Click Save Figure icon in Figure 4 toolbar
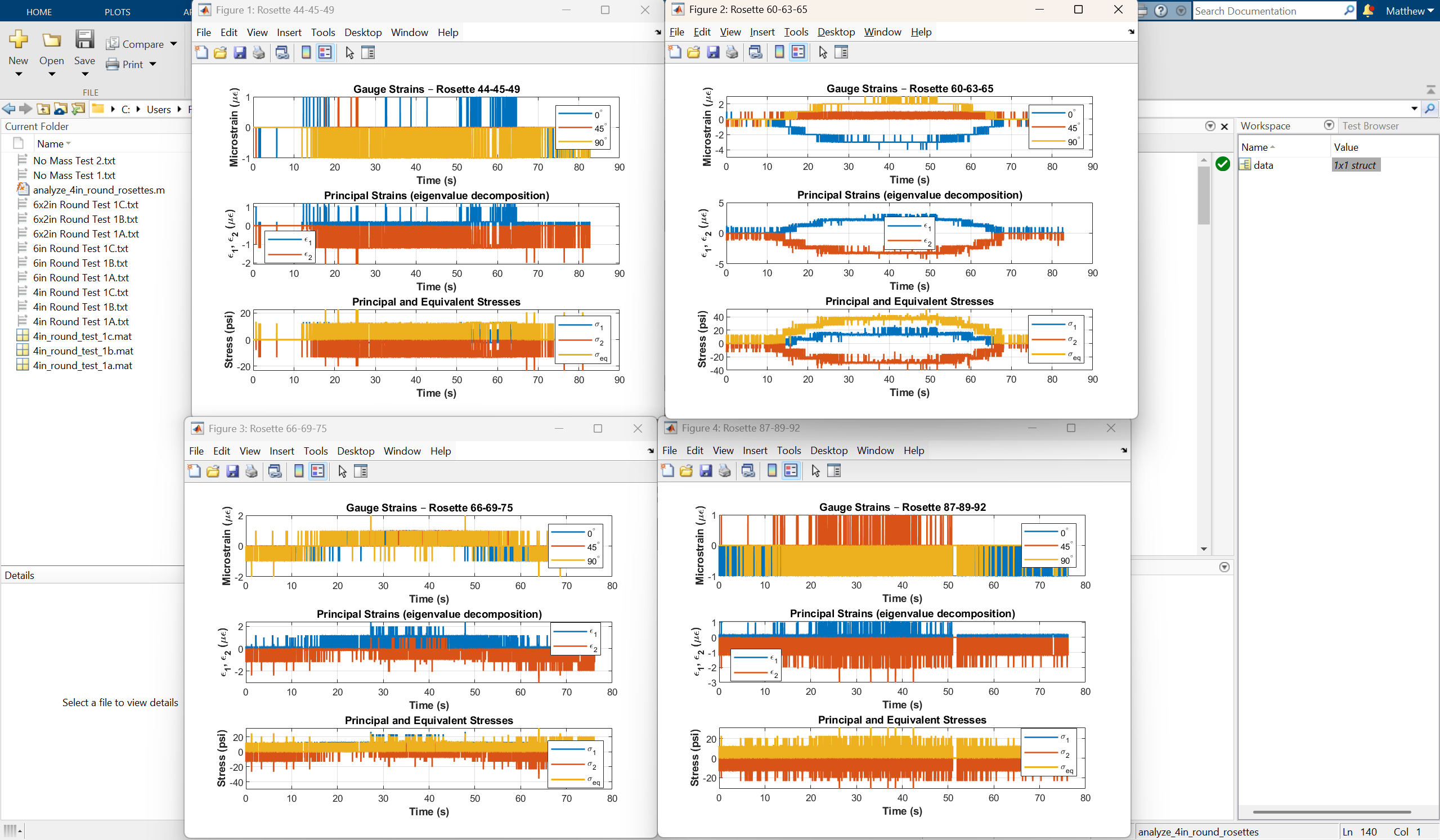The height and width of the screenshot is (840, 1440). [x=706, y=471]
